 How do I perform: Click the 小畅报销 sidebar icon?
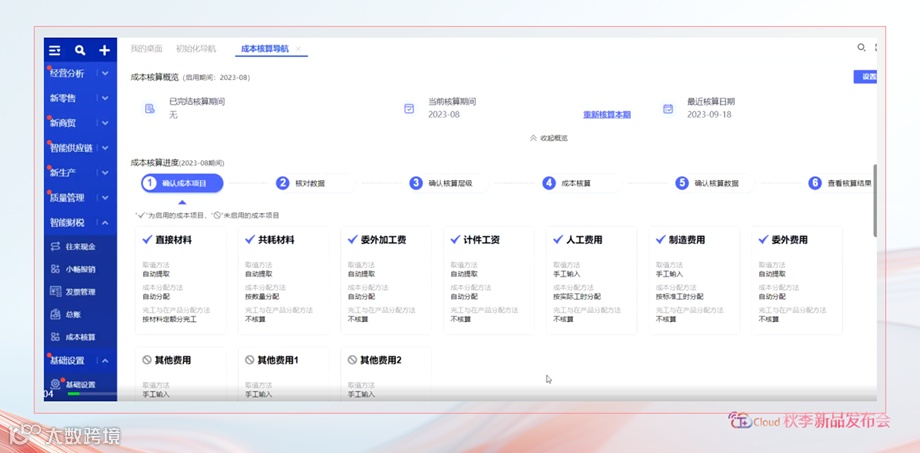pos(56,269)
